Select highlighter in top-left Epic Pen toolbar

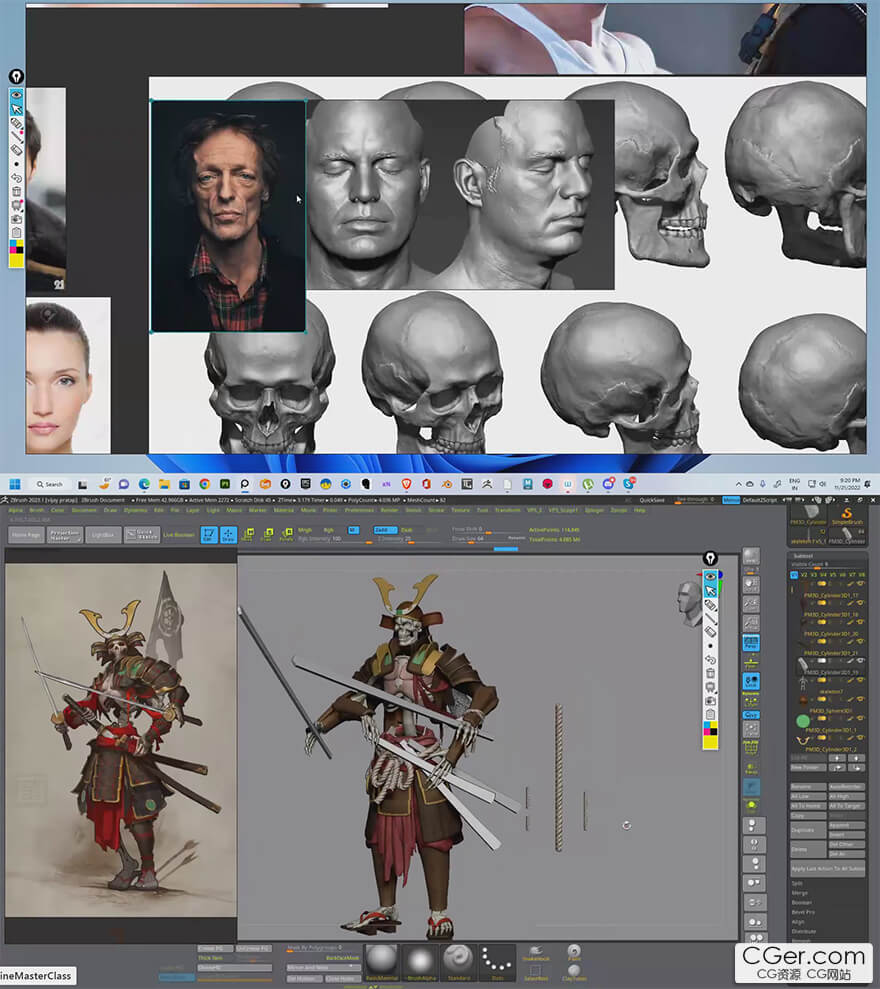pyautogui.click(x=16, y=122)
